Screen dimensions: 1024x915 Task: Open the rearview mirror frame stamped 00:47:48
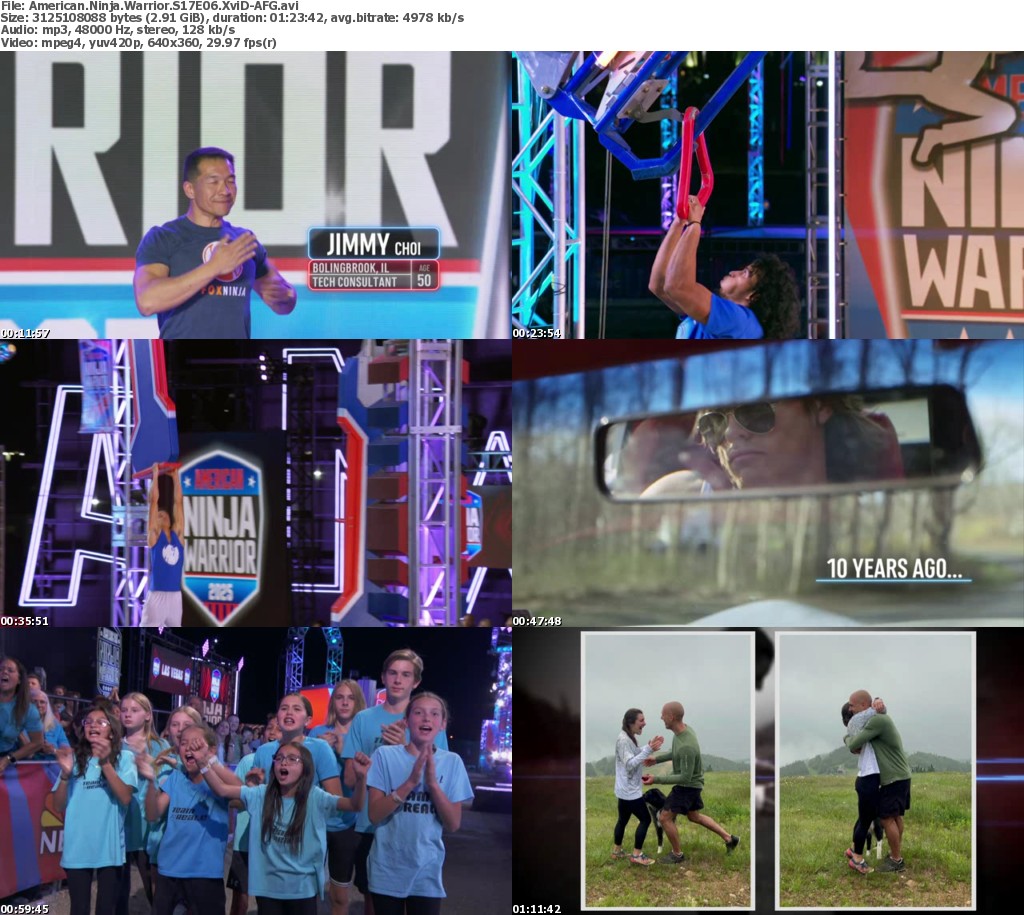point(768,483)
